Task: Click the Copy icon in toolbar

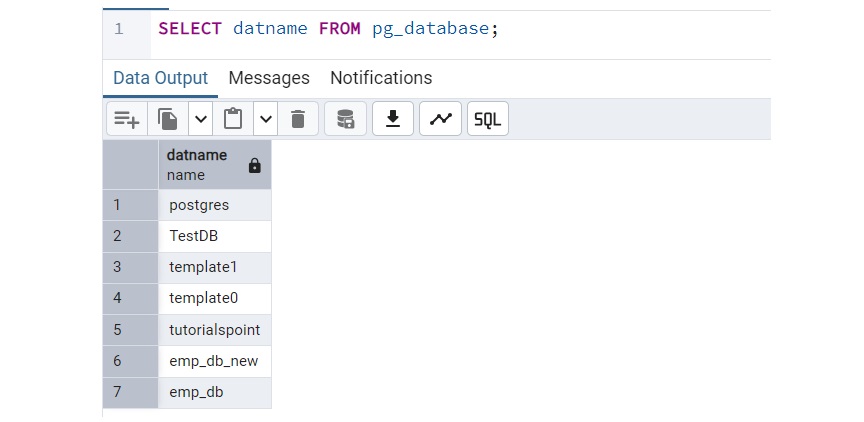Action: [168, 119]
